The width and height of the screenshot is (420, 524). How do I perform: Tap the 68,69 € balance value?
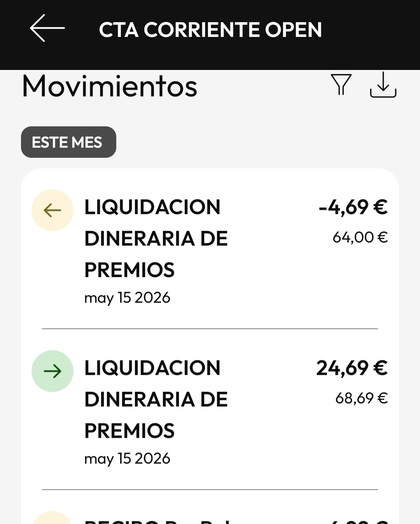tap(362, 398)
